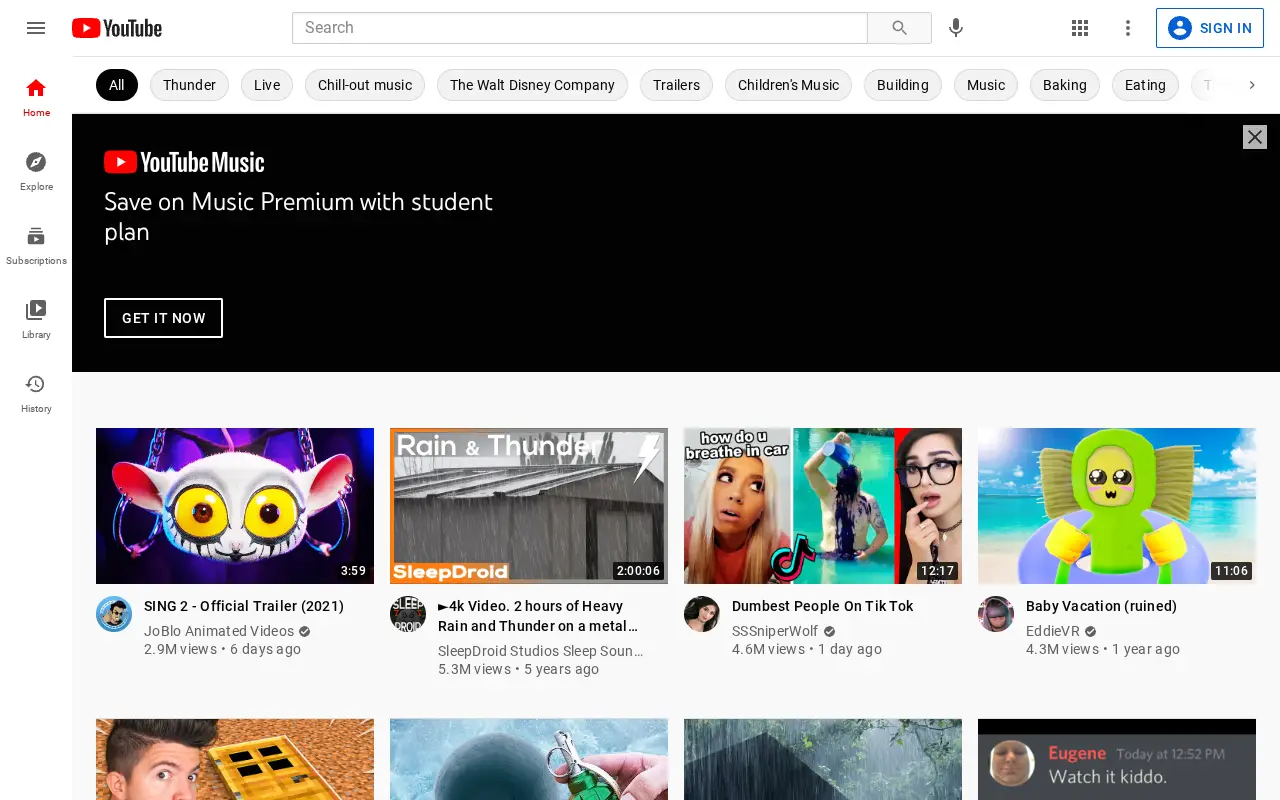Select the Eating filter chip

click(1145, 85)
